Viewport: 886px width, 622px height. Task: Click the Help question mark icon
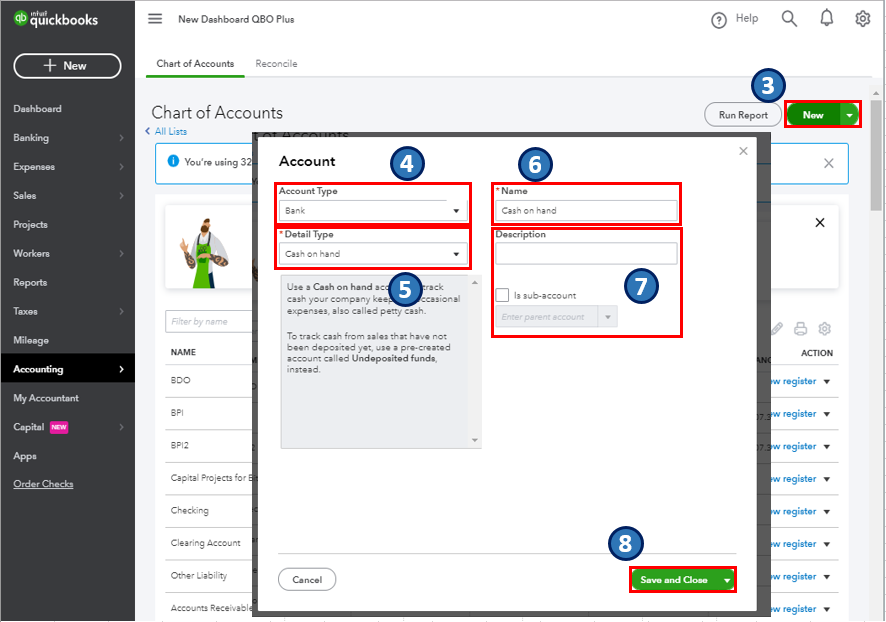click(719, 20)
